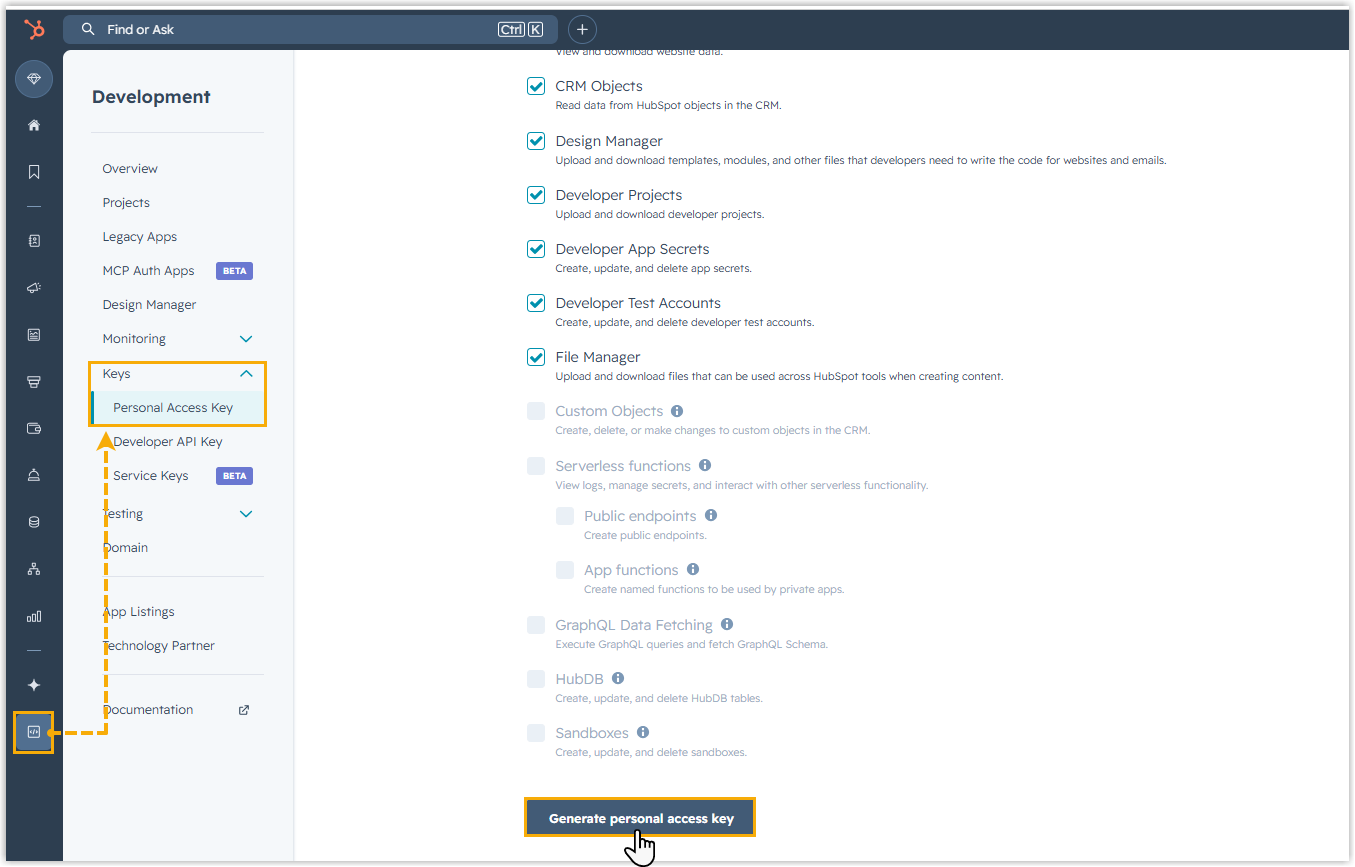Open Projects in Development menu
Image resolution: width=1355 pixels, height=867 pixels.
click(126, 203)
